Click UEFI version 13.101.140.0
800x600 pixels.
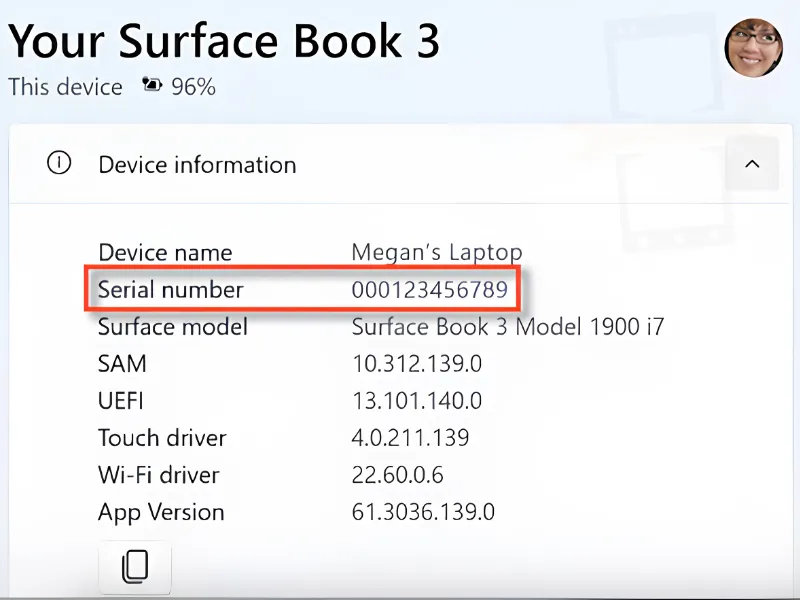[x=417, y=401]
